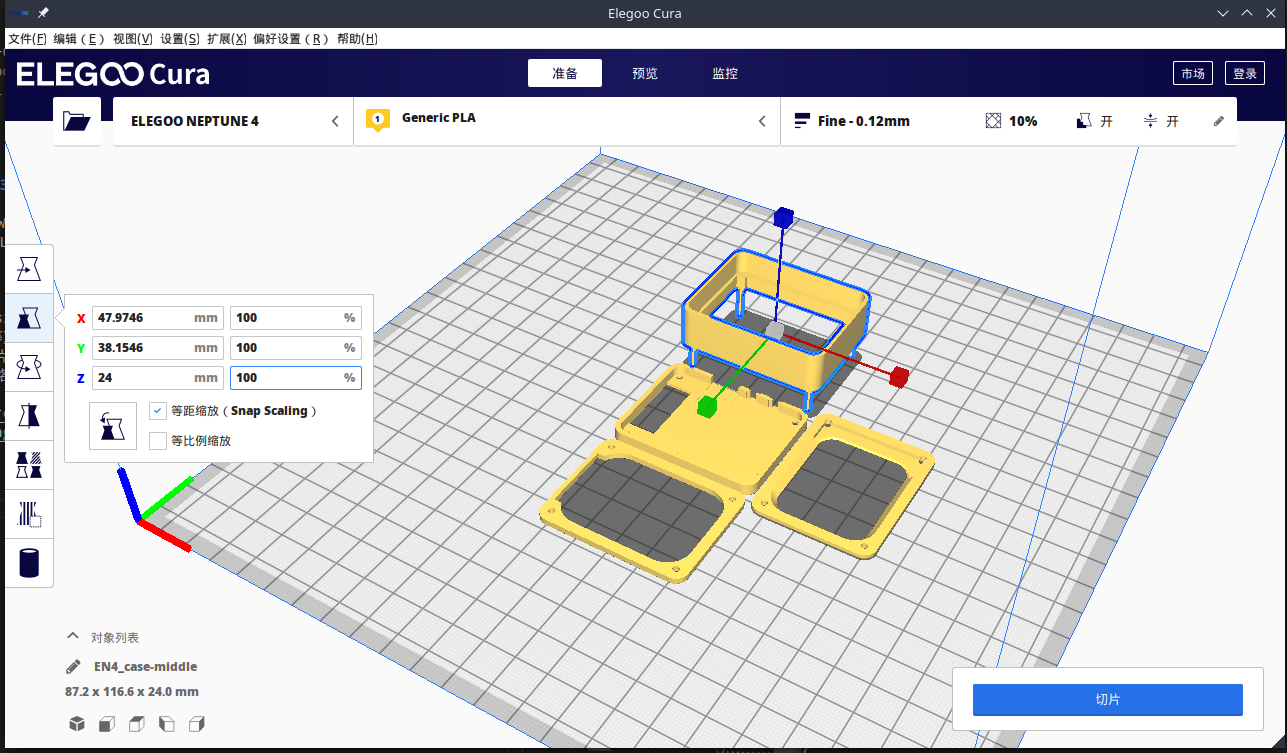The width and height of the screenshot is (1287, 753).
Task: Select the Support Blocker tool
Action: pos(30,514)
